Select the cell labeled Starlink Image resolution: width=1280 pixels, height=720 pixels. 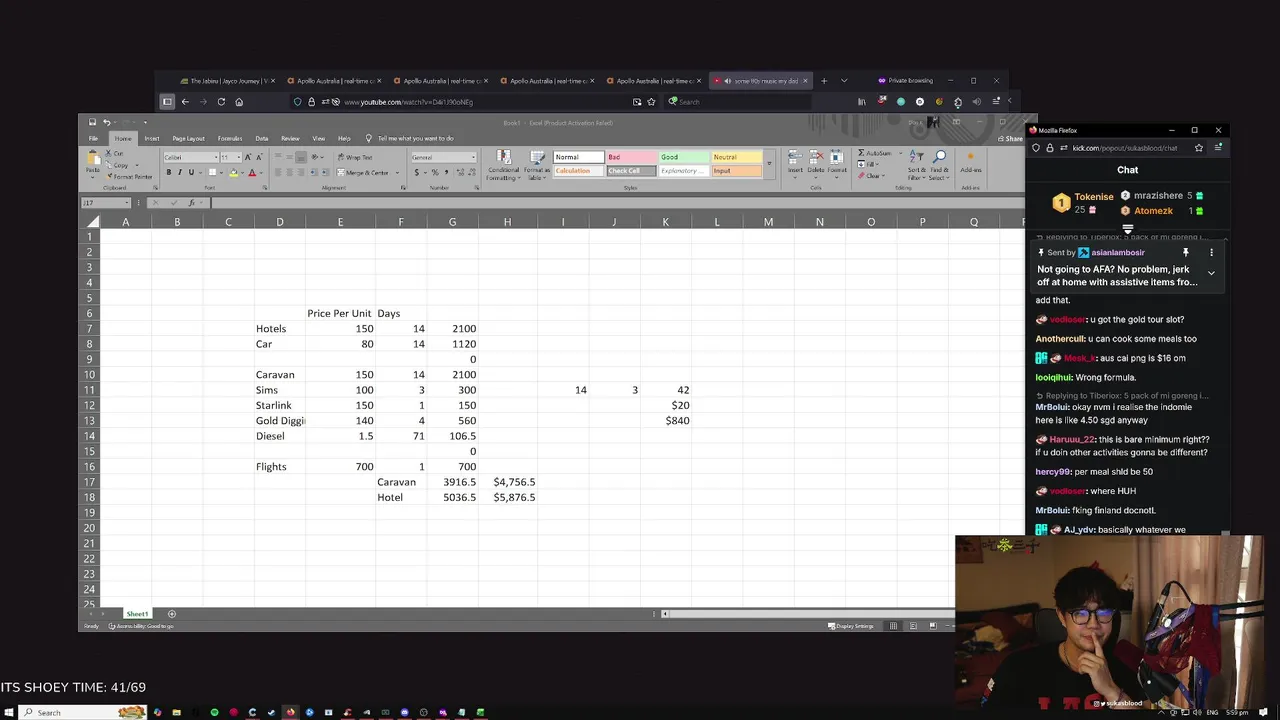tap(279, 405)
